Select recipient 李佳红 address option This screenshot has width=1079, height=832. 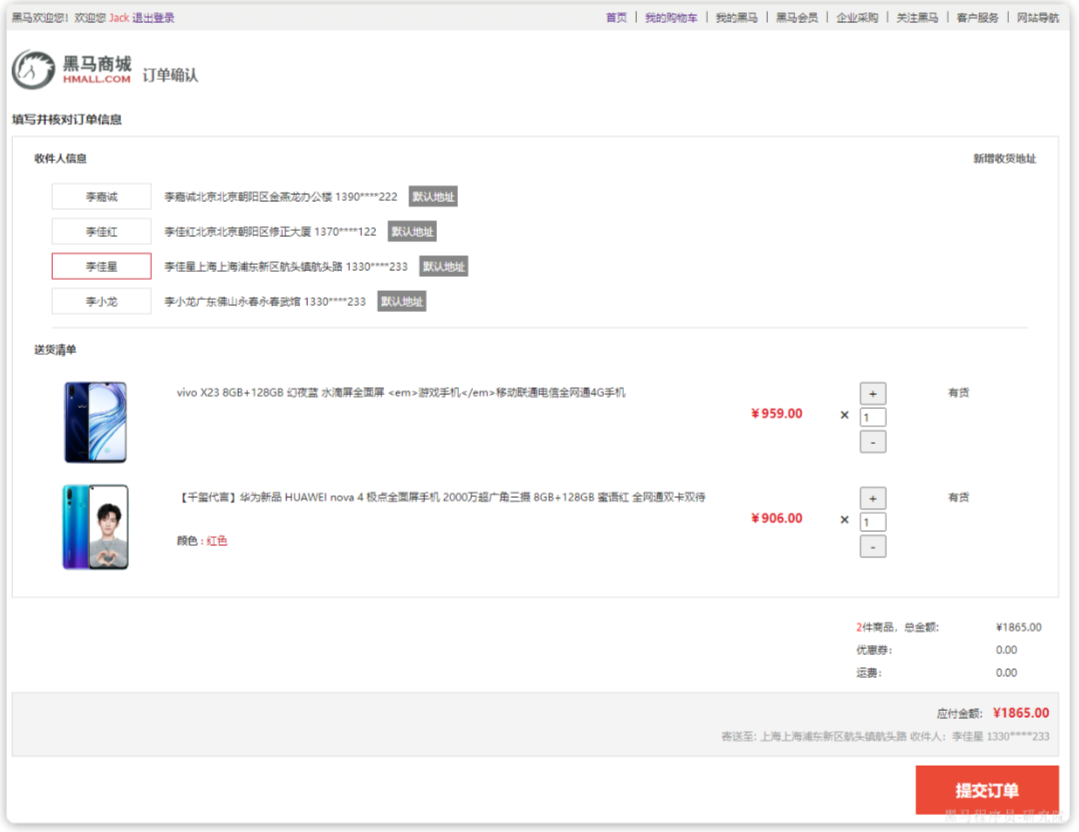101,231
